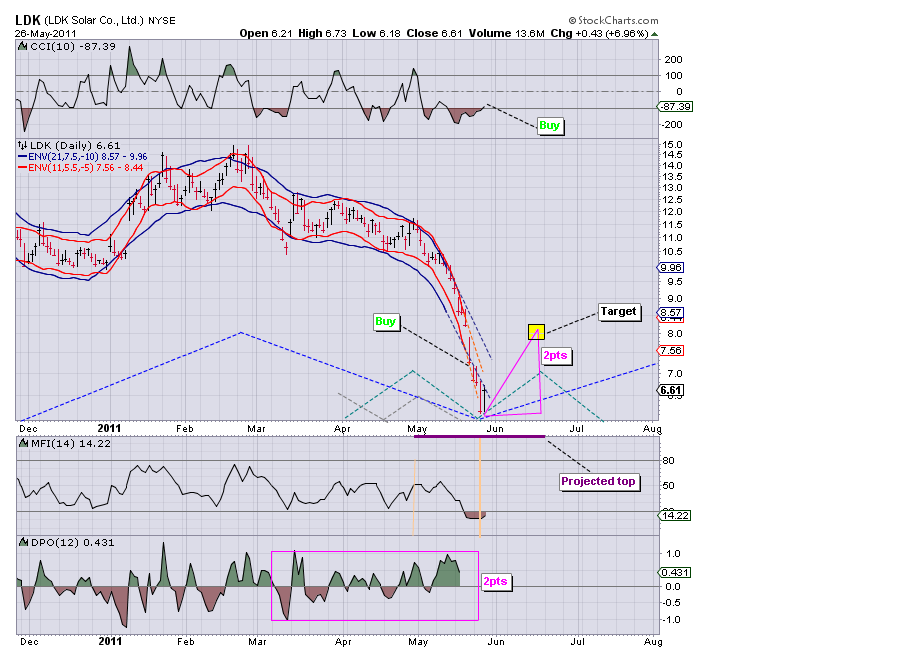Click the purple projected top bar above MFI
This screenshot has width=912, height=655.
(x=479, y=436)
